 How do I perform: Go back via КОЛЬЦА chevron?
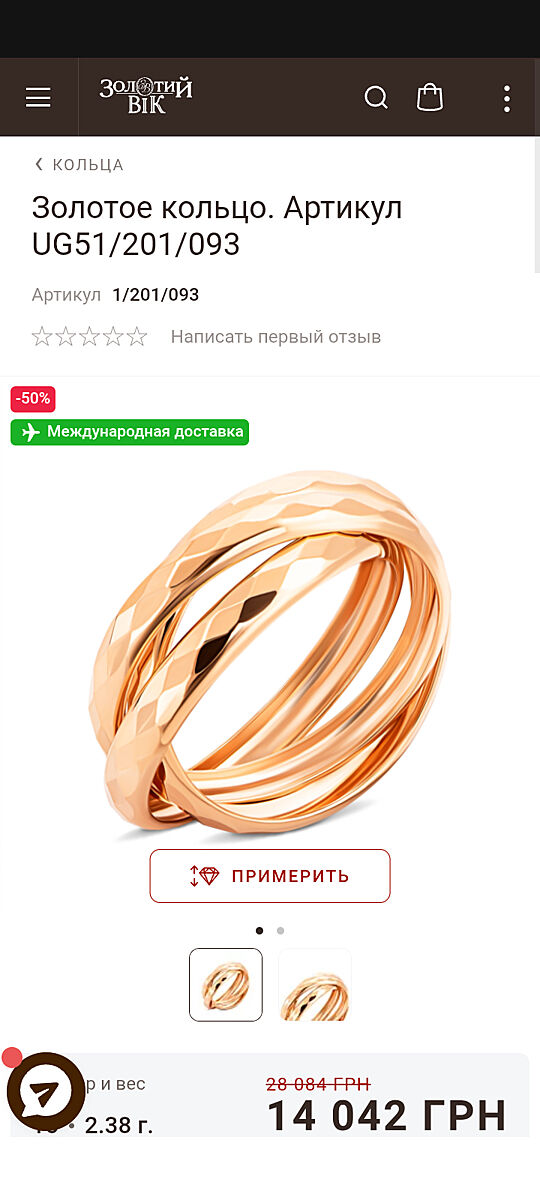pyautogui.click(x=39, y=165)
